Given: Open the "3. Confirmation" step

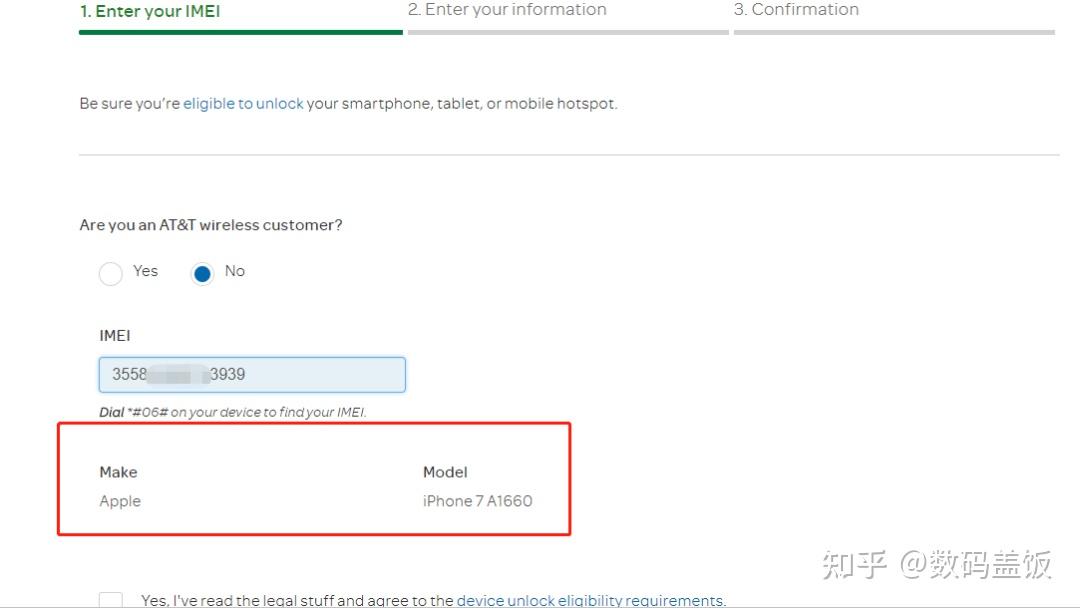Looking at the screenshot, I should coord(796,10).
